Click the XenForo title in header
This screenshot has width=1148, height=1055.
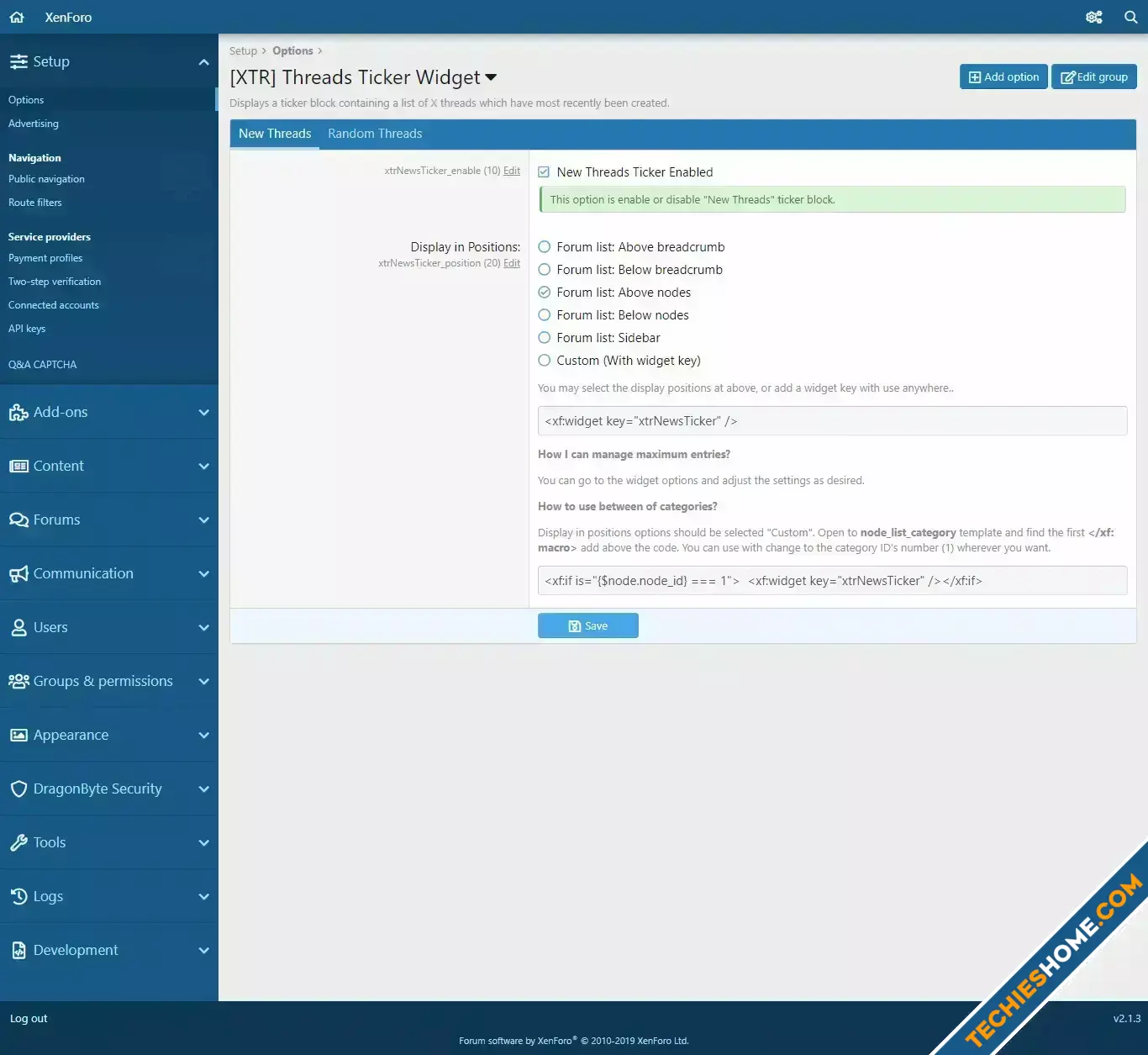click(68, 17)
